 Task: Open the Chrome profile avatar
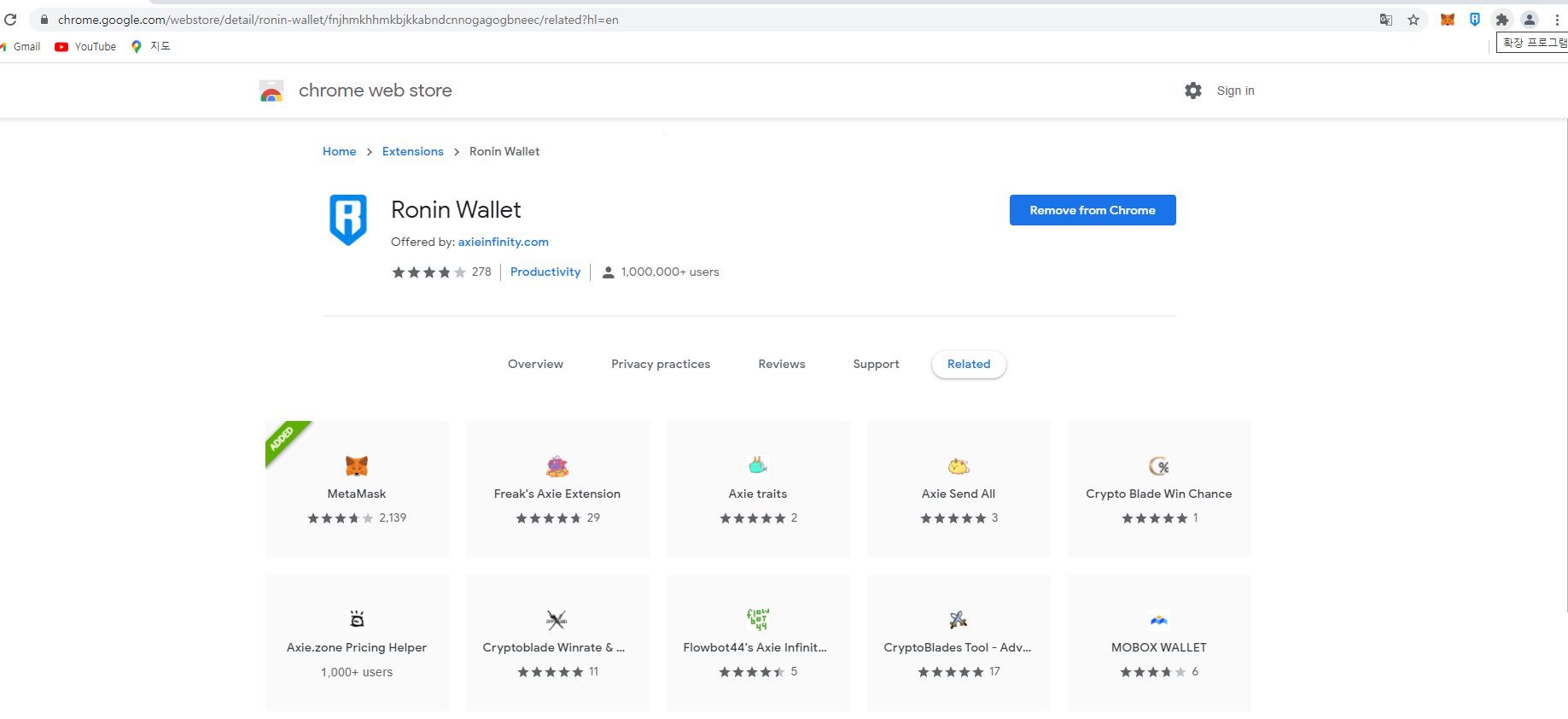[x=1530, y=20]
